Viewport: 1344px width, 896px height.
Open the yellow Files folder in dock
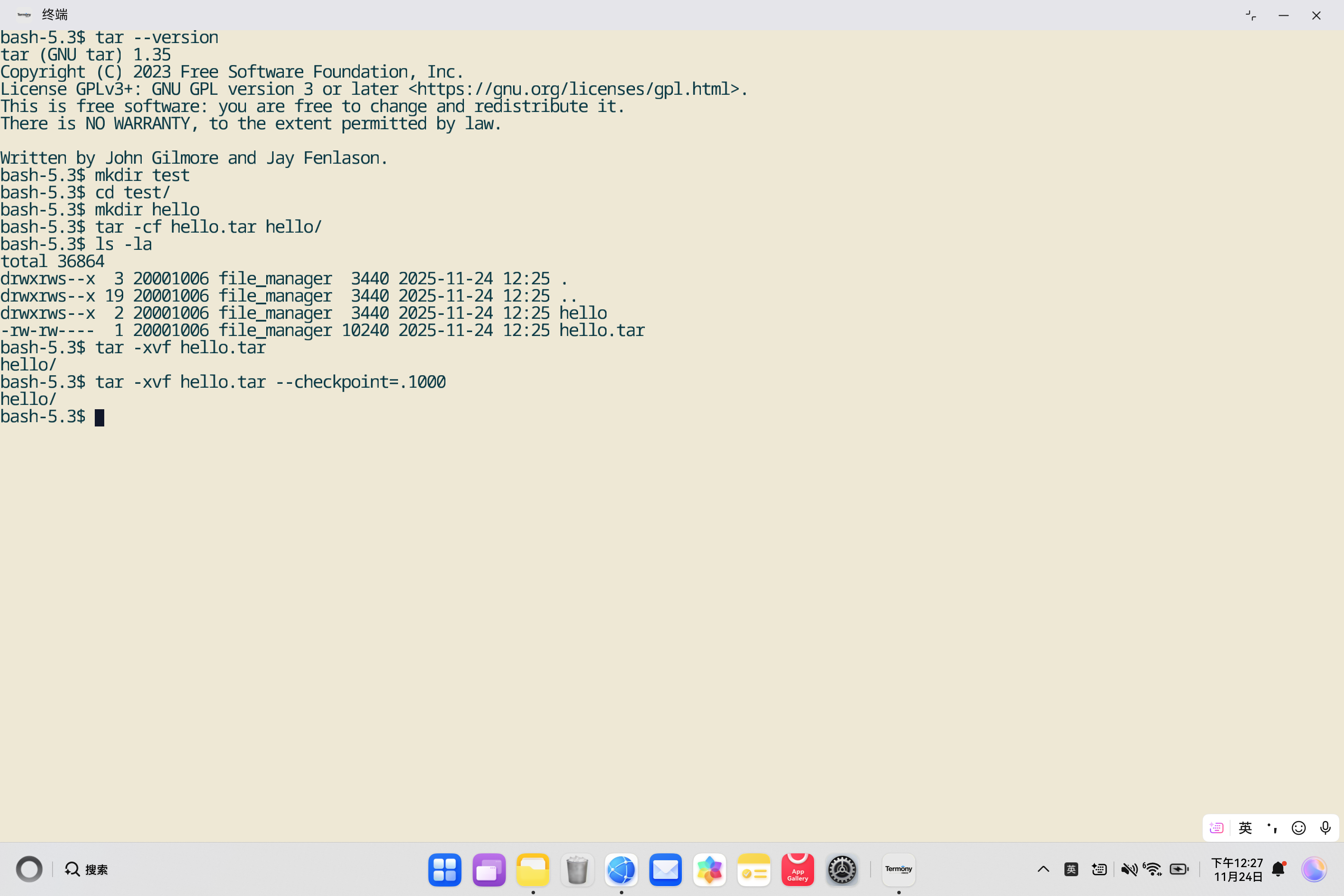click(x=532, y=869)
